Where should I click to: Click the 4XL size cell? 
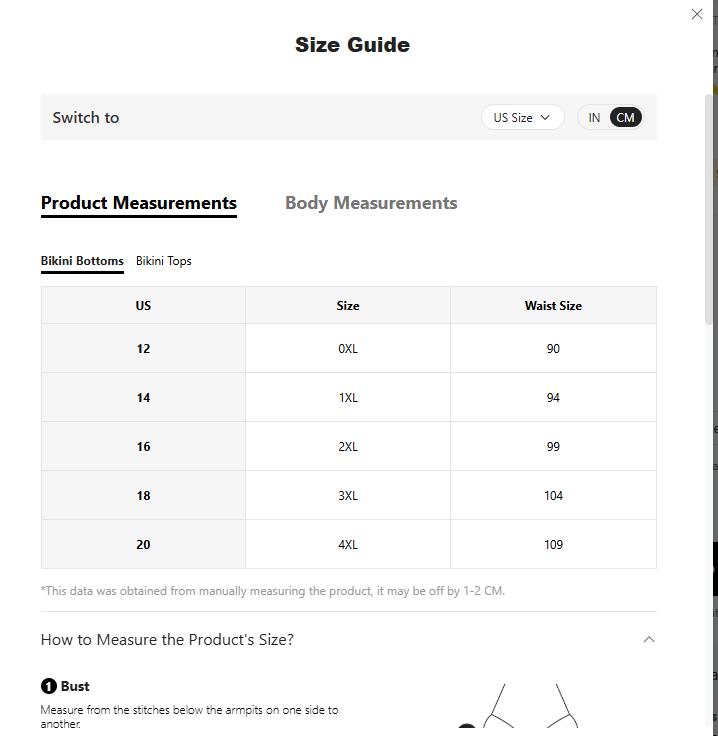348,545
